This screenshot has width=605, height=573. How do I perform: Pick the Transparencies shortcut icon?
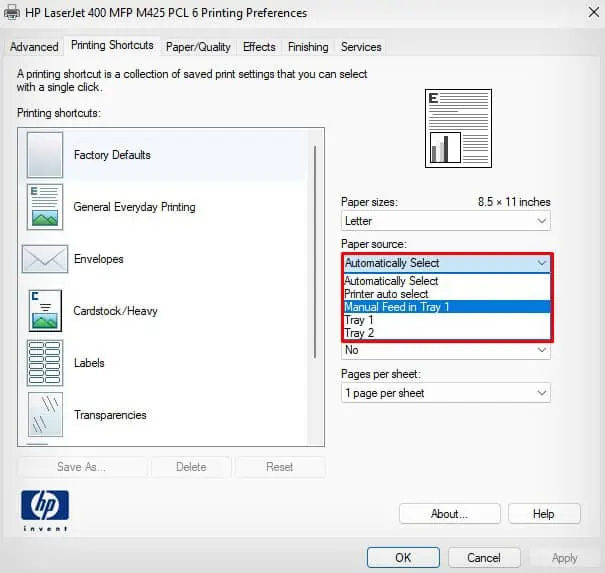(45, 414)
